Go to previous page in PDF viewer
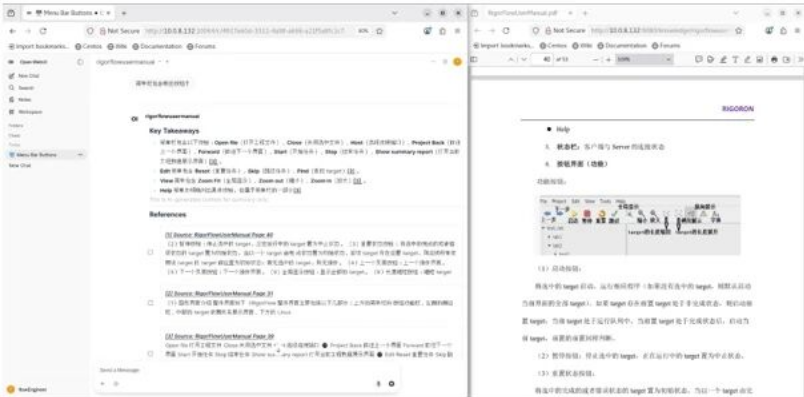This screenshot has height=397, width=804. [x=511, y=59]
